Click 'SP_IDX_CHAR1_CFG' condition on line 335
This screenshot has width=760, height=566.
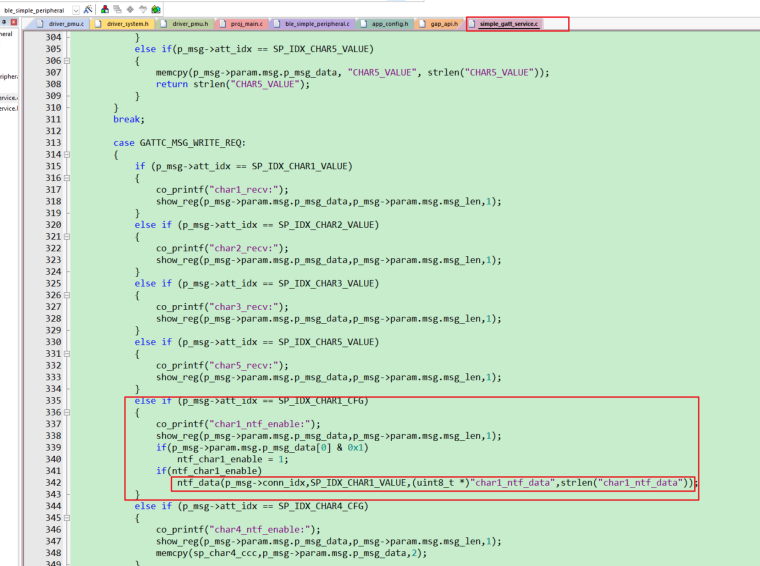coord(321,401)
